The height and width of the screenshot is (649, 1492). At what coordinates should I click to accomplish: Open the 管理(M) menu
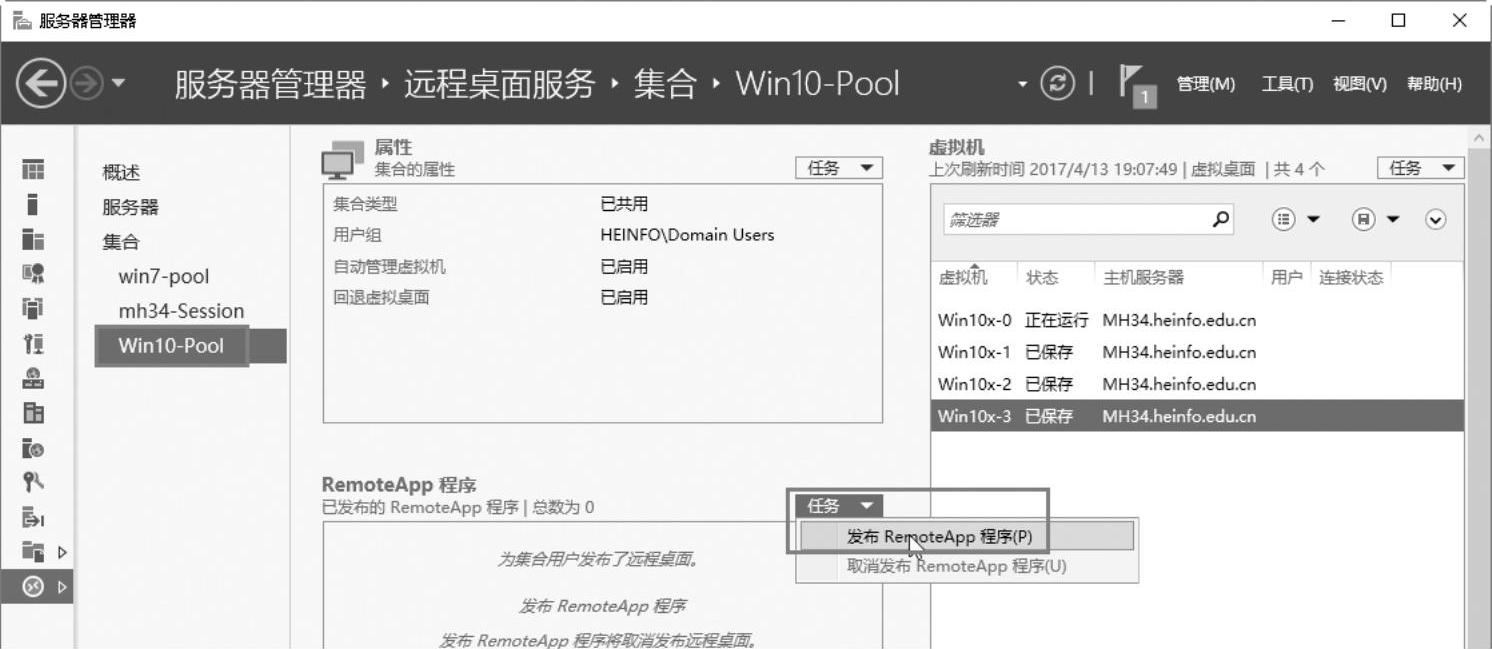(1206, 84)
